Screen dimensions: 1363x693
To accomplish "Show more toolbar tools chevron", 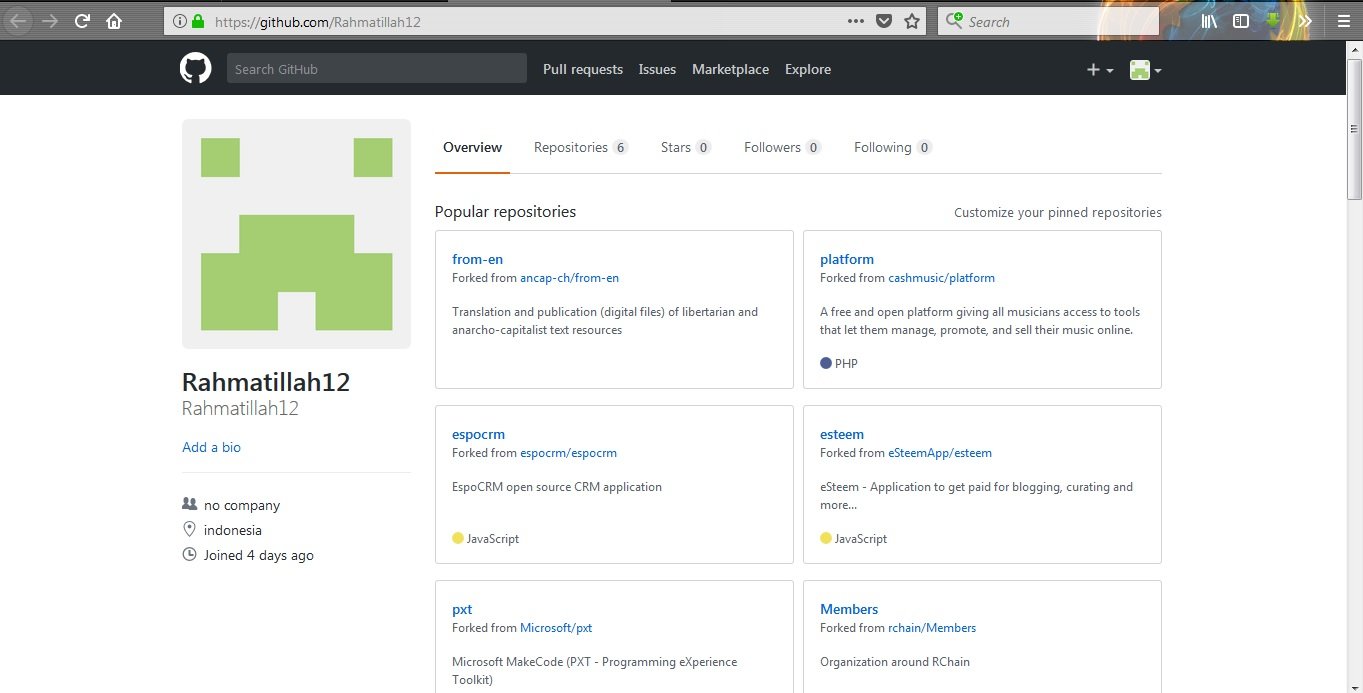I will 1305,21.
